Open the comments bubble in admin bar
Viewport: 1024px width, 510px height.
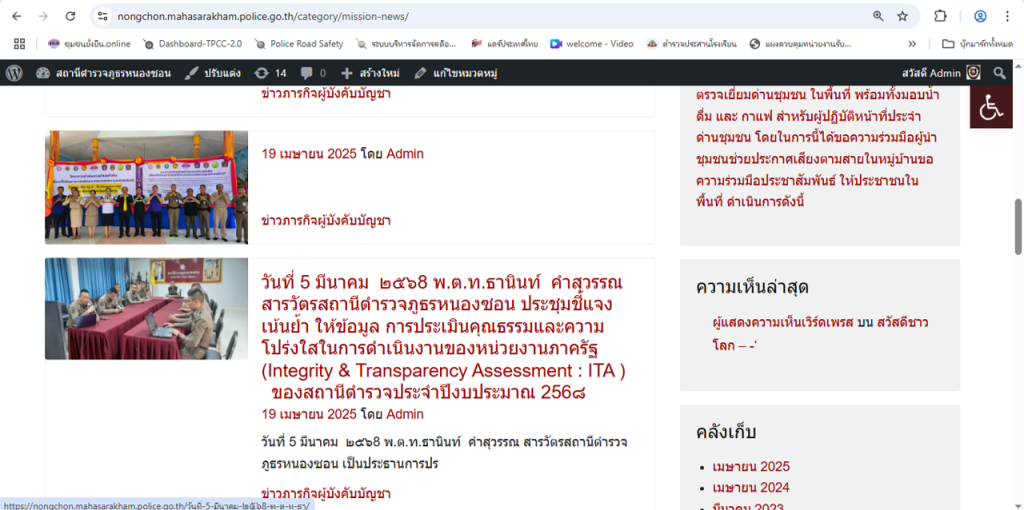313,73
